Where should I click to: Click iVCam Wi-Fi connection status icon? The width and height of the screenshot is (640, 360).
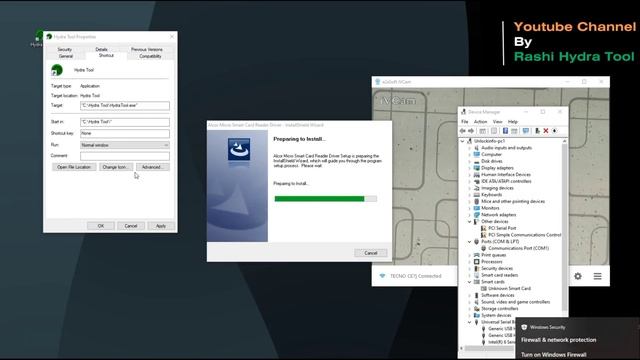click(x=382, y=276)
